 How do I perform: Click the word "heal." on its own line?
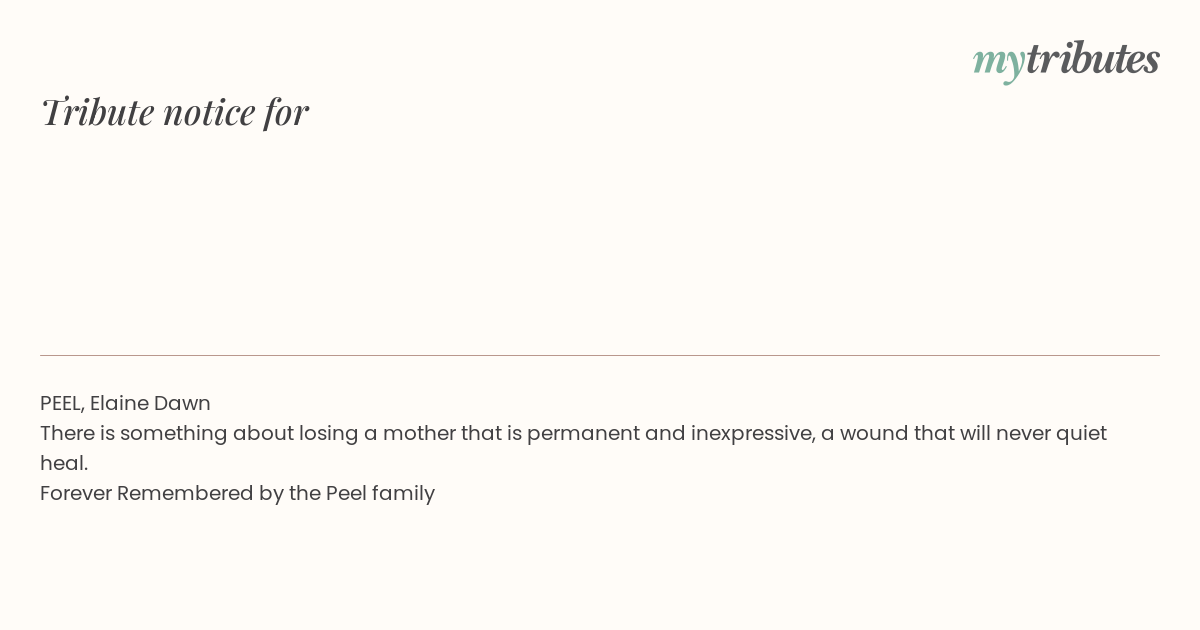point(64,463)
